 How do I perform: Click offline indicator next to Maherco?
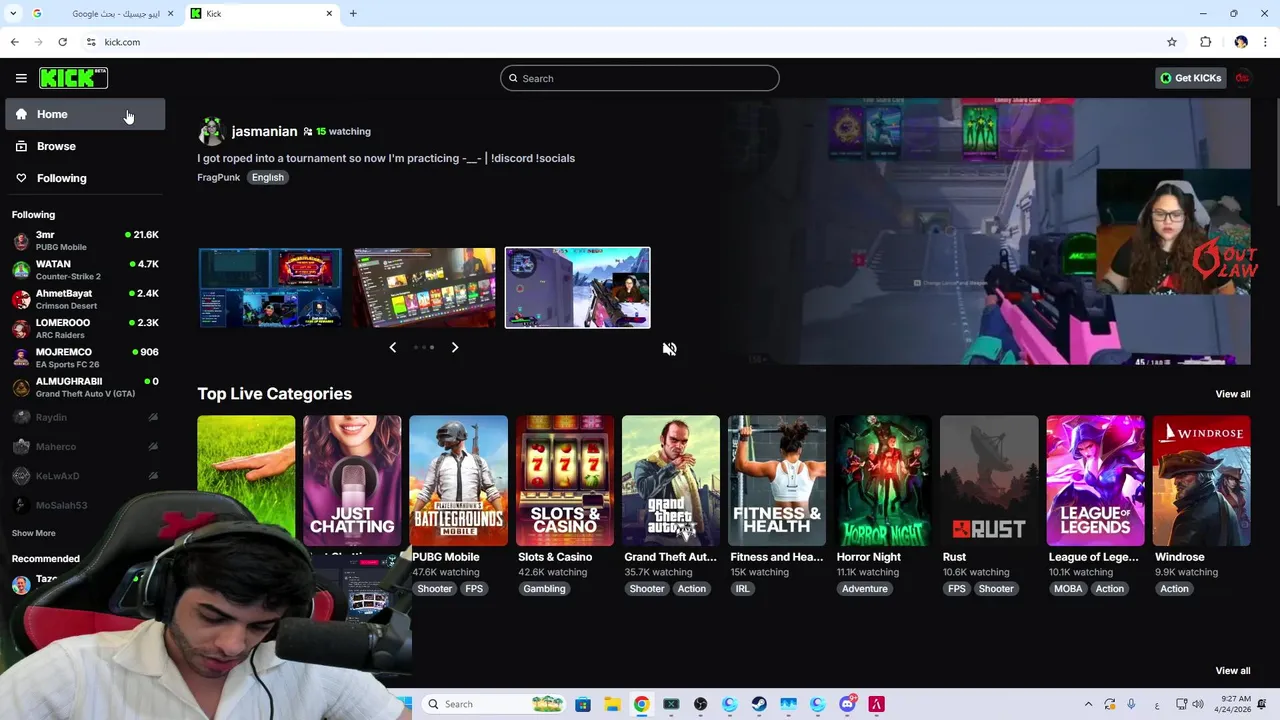(153, 446)
